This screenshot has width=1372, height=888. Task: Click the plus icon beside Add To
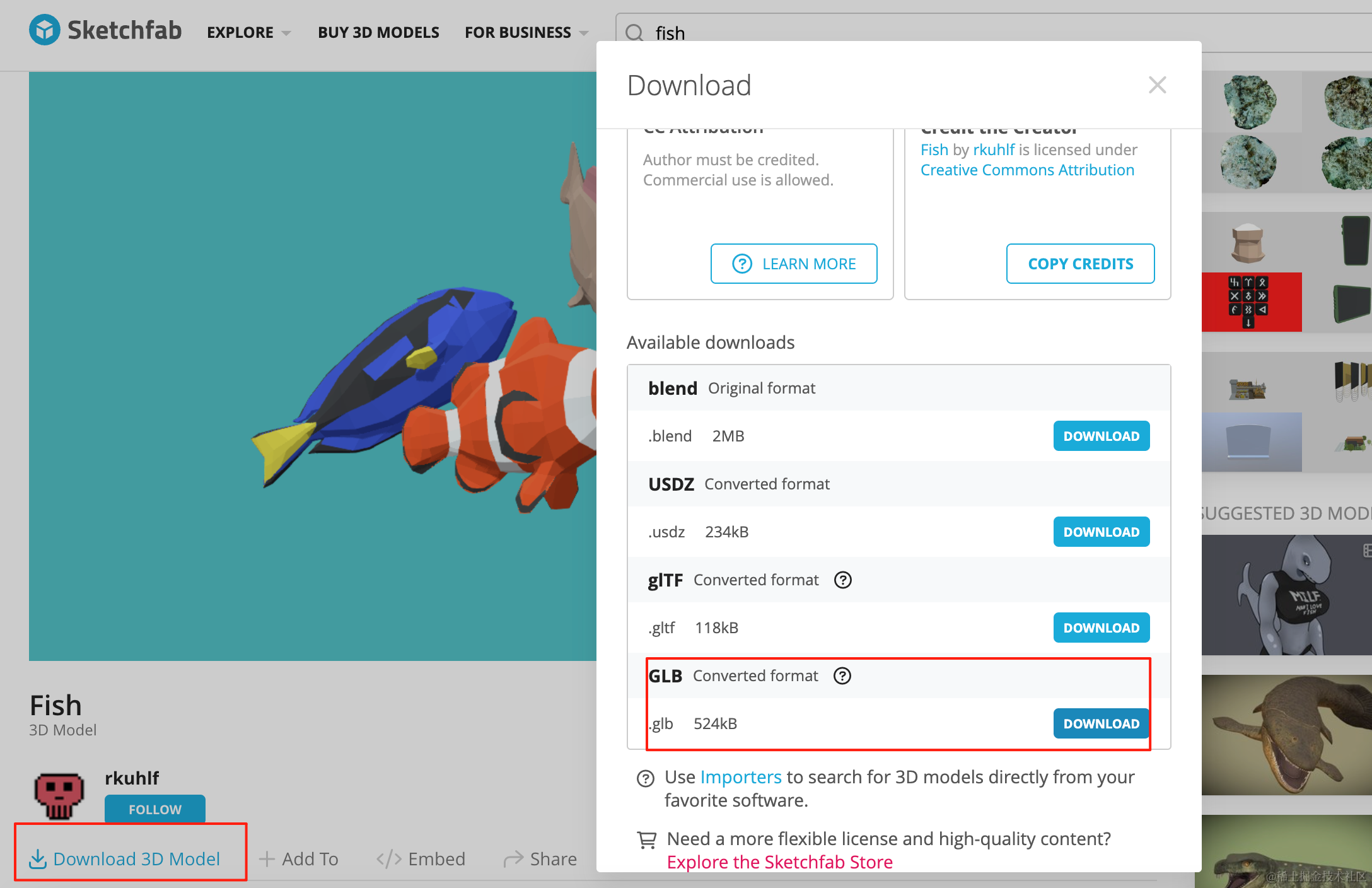click(267, 859)
